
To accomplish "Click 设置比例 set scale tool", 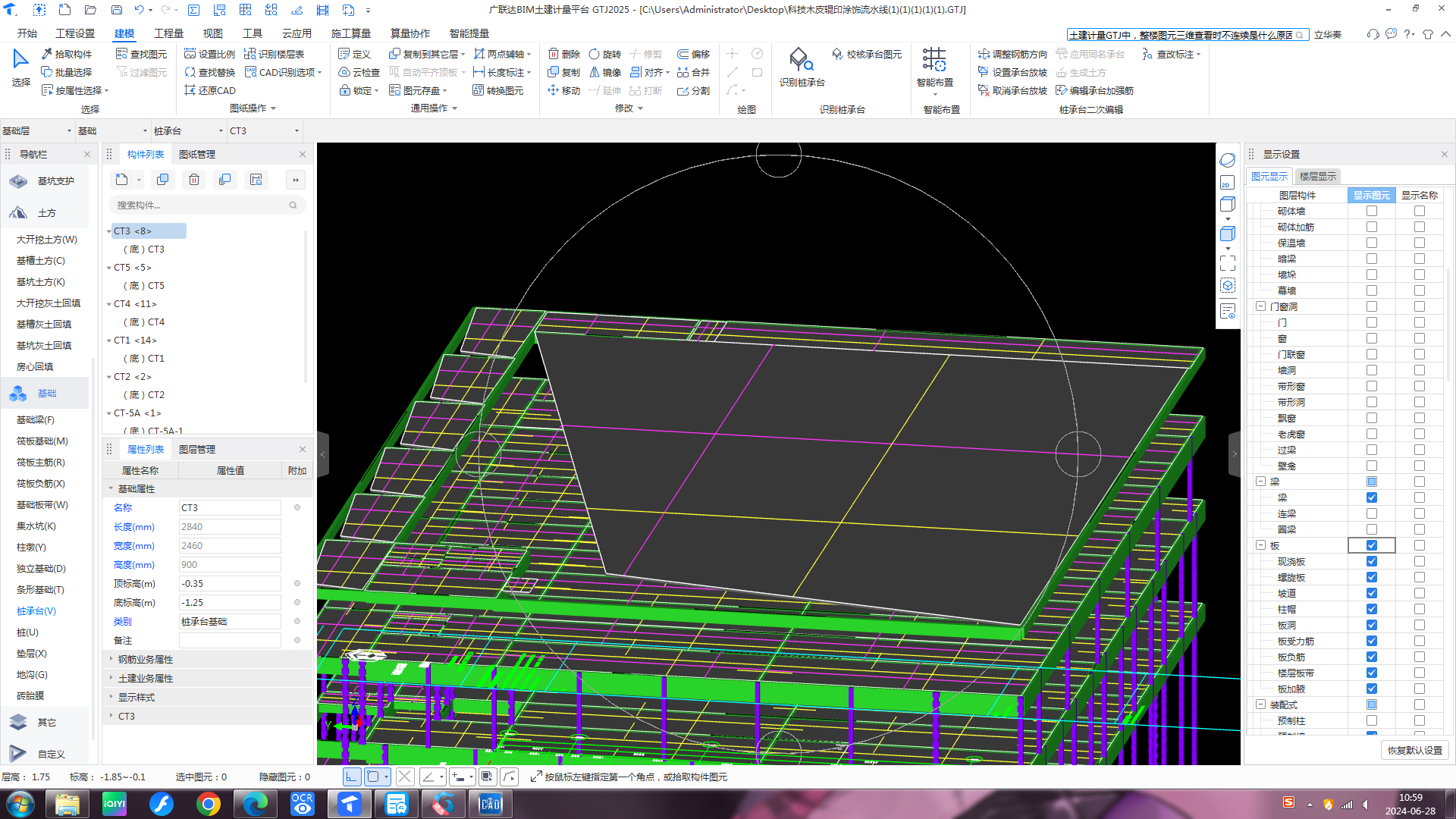I will [209, 54].
